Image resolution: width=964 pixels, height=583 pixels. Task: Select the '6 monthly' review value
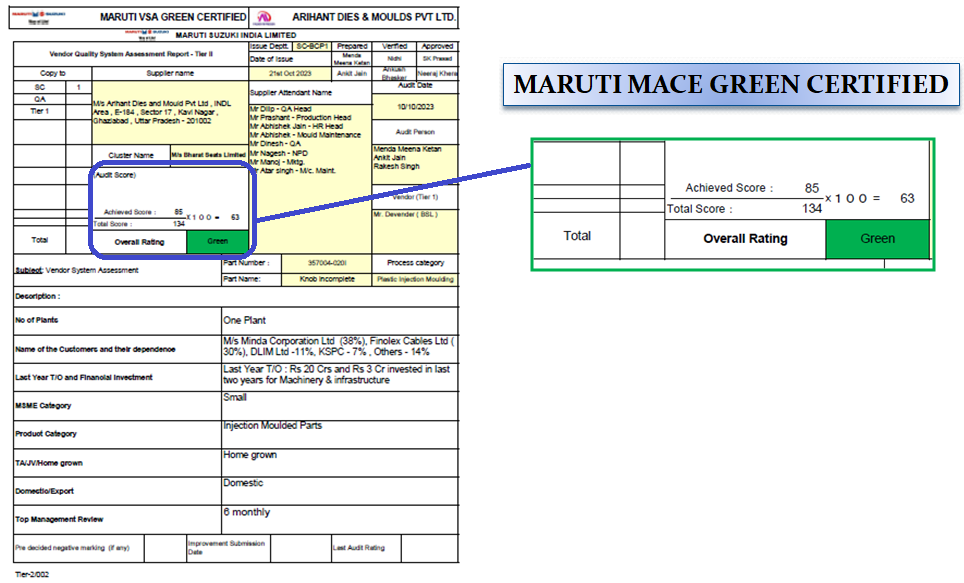[247, 512]
